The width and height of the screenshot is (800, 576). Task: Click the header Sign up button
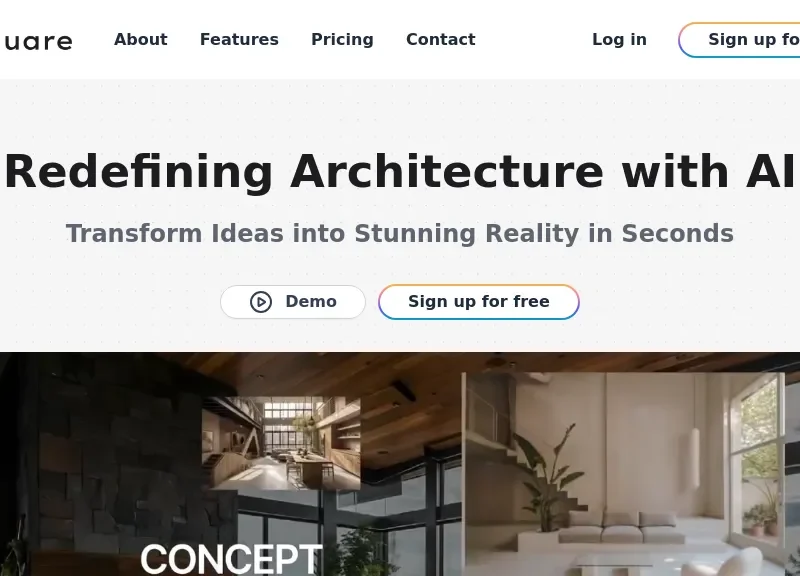coord(740,40)
